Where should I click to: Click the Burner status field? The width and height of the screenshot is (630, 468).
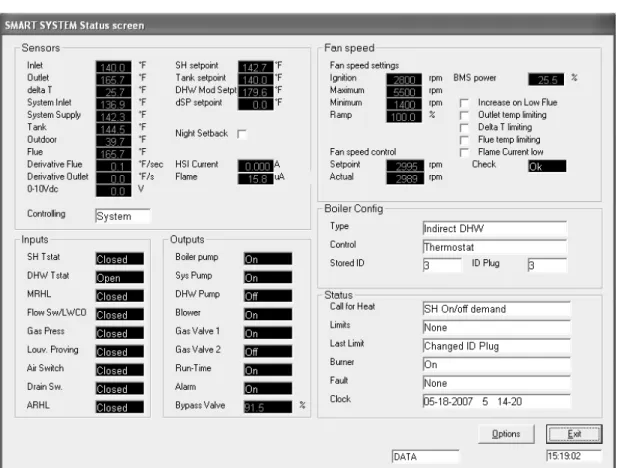tap(496, 364)
